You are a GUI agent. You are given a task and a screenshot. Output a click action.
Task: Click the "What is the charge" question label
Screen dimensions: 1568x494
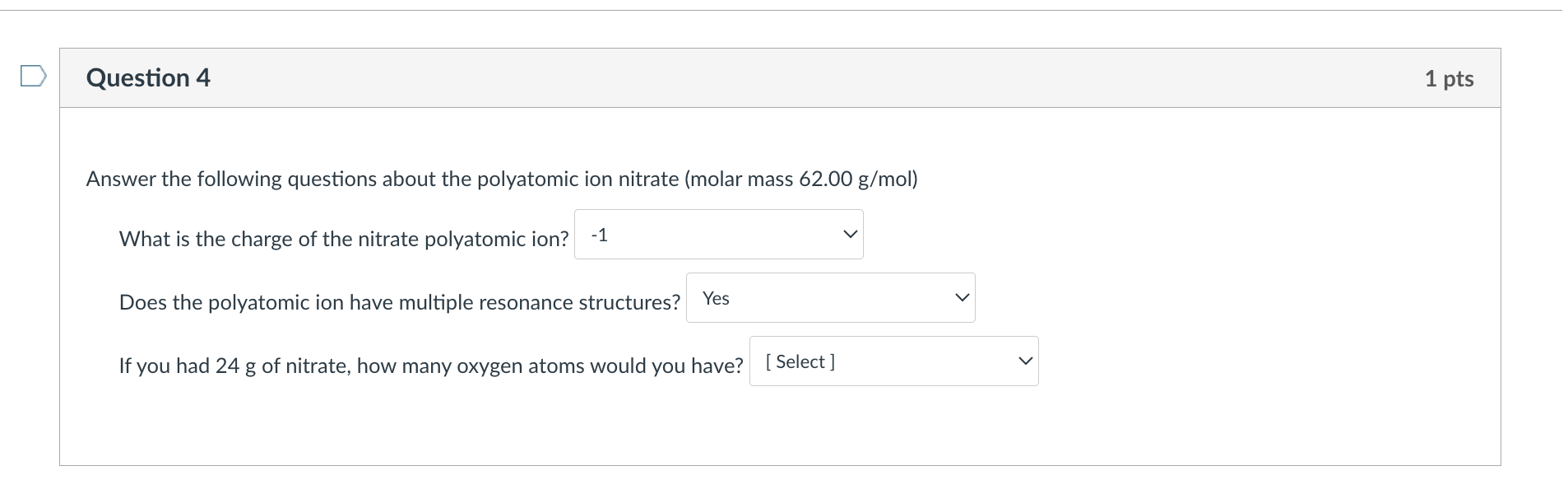pyautogui.click(x=343, y=240)
